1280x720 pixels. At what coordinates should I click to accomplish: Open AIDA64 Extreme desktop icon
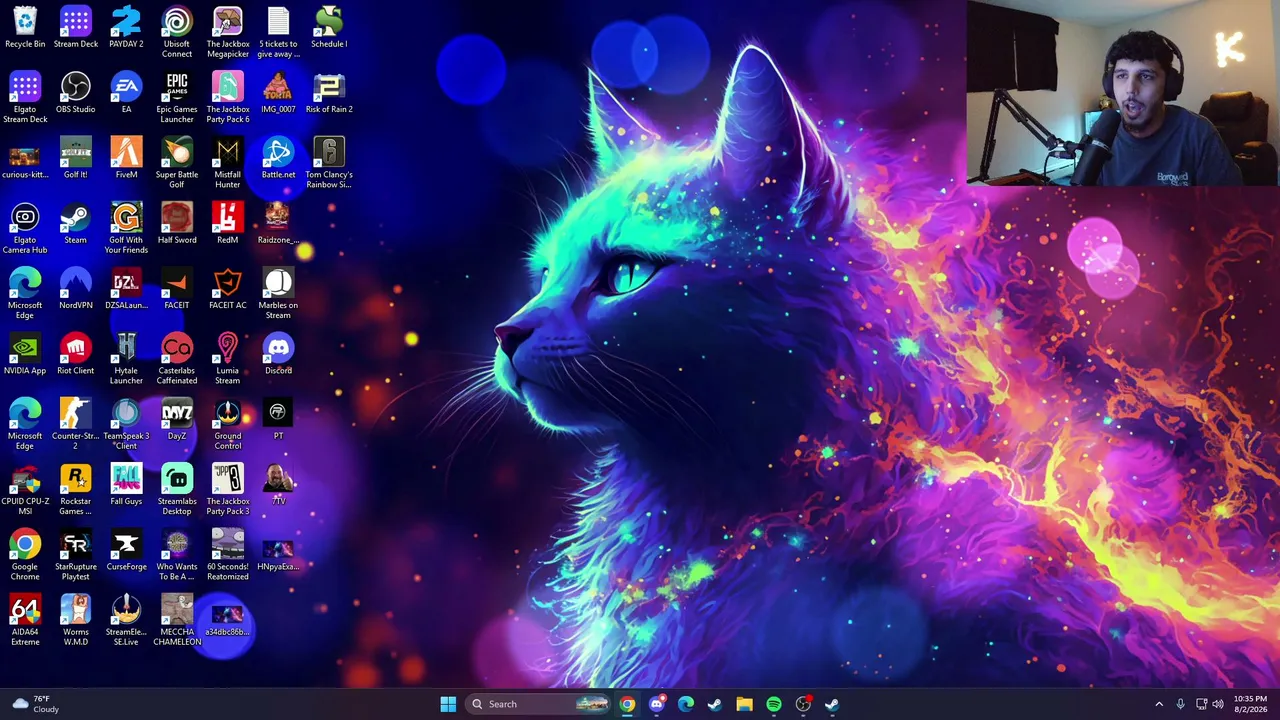coord(25,620)
